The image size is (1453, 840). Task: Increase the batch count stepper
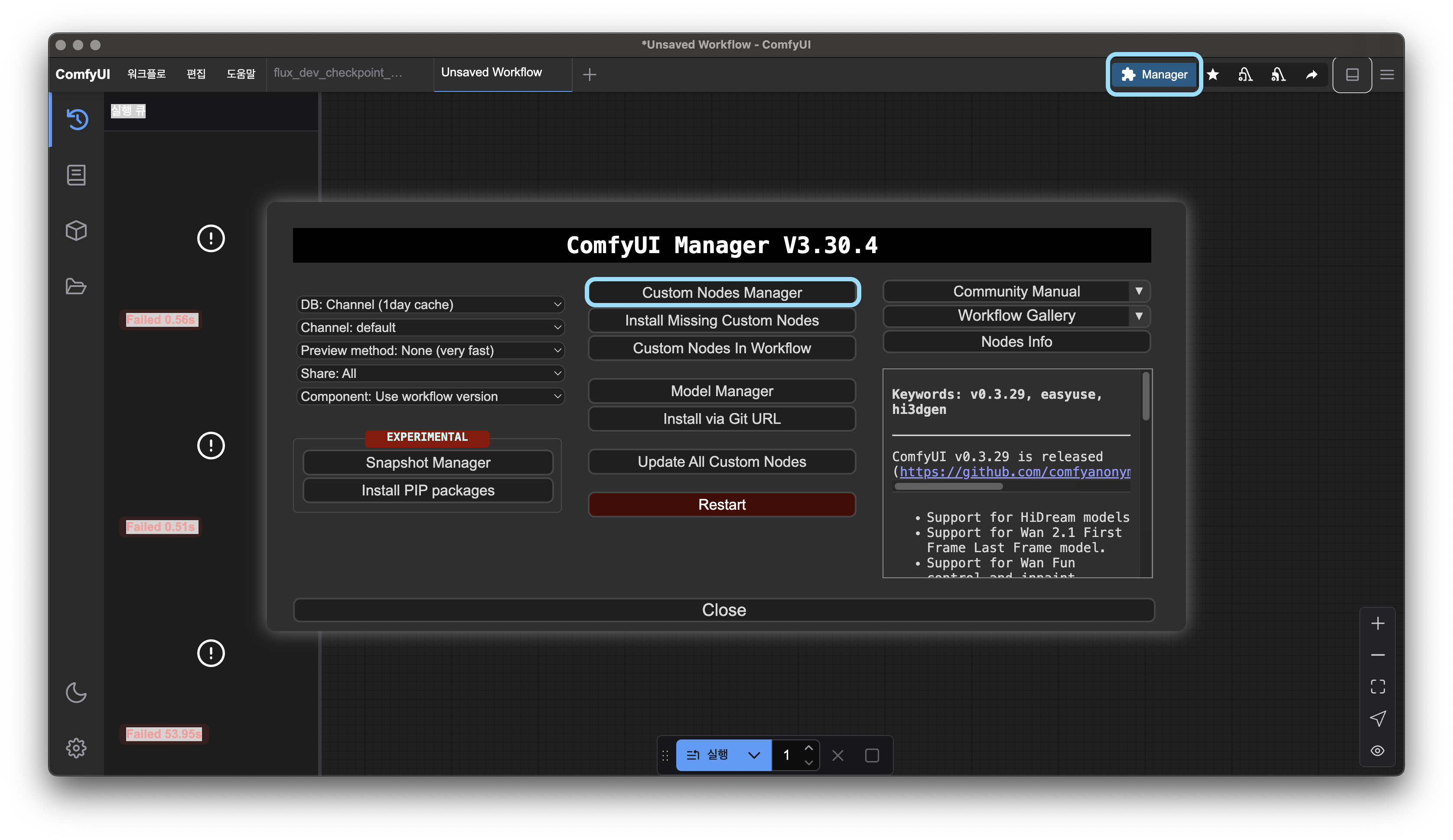tap(808, 748)
